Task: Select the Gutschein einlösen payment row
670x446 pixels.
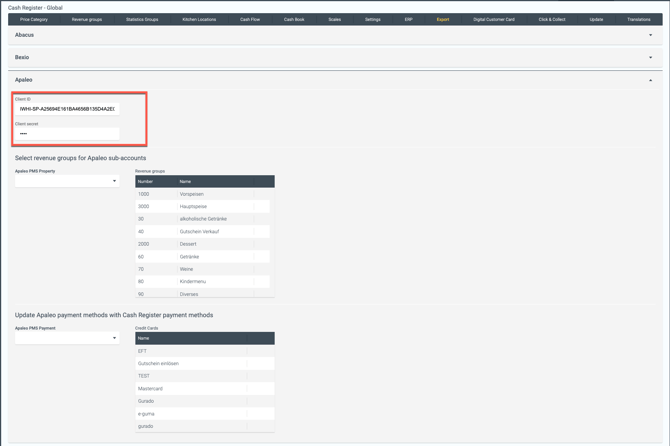Action: [205, 364]
